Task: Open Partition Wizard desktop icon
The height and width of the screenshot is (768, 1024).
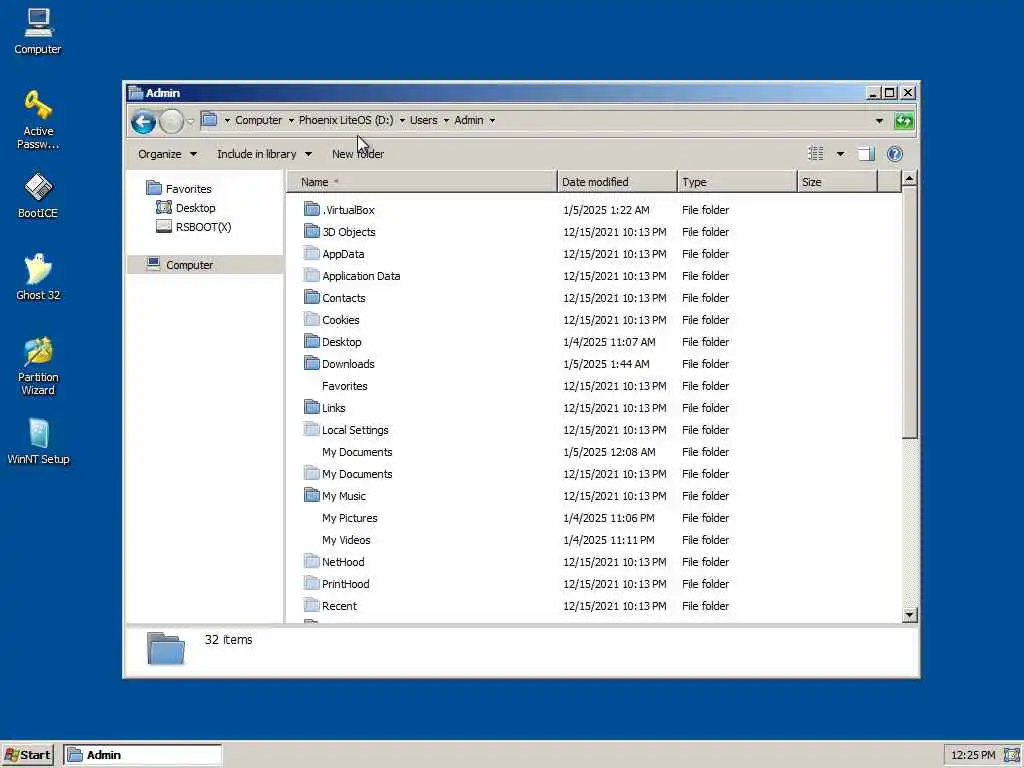Action: 38,366
